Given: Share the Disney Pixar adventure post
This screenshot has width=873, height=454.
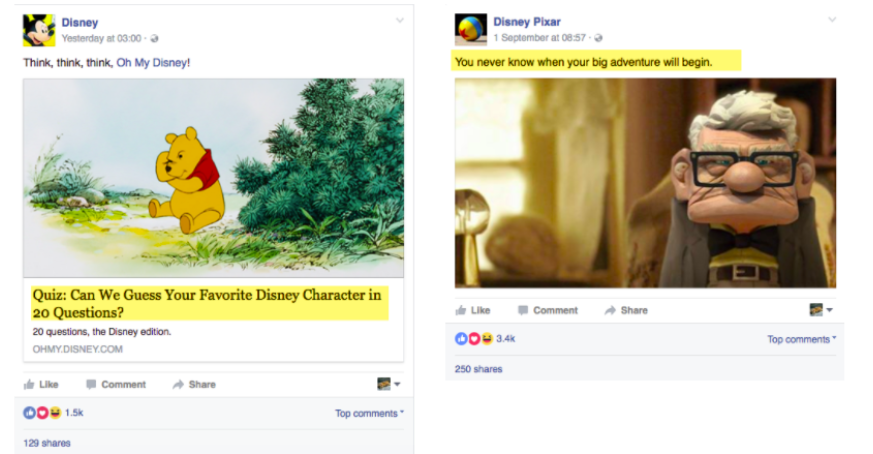Looking at the screenshot, I should 626,310.
